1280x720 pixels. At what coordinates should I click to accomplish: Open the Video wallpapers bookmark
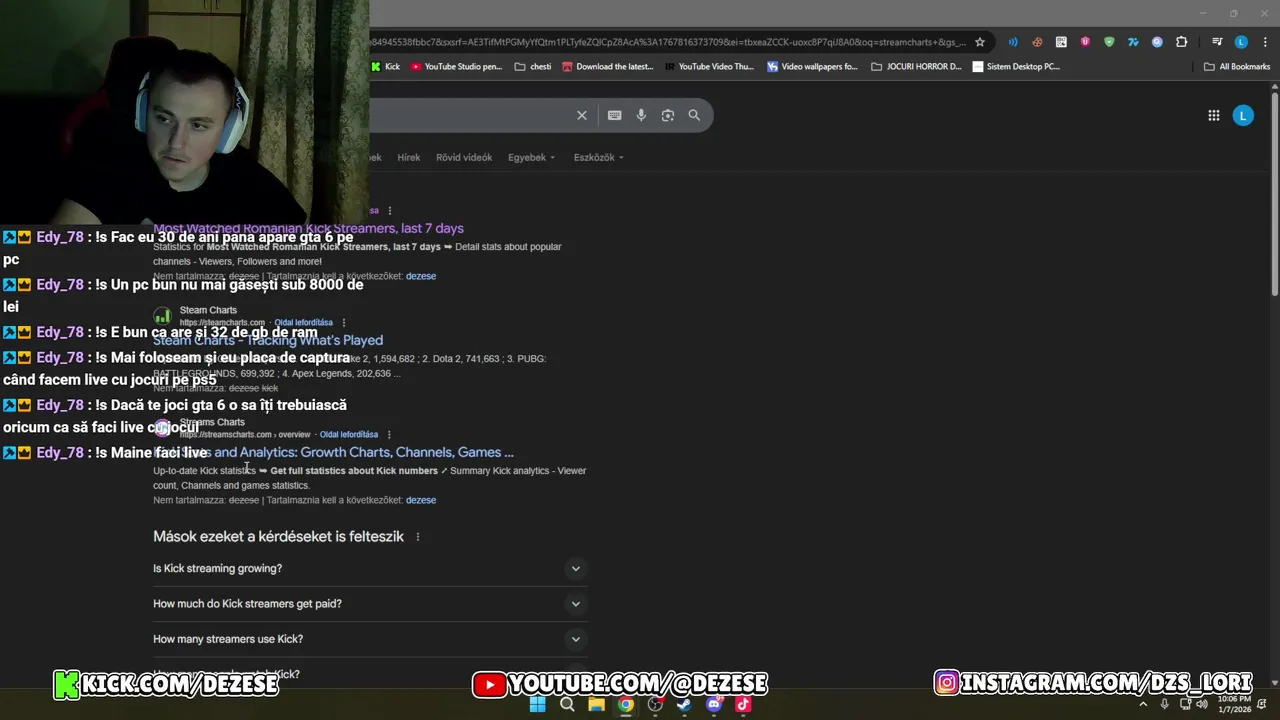[812, 67]
